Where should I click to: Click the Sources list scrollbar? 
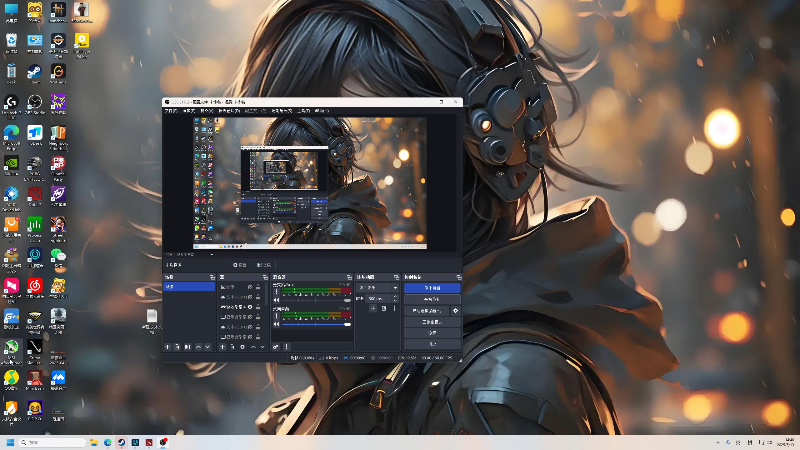point(266,296)
